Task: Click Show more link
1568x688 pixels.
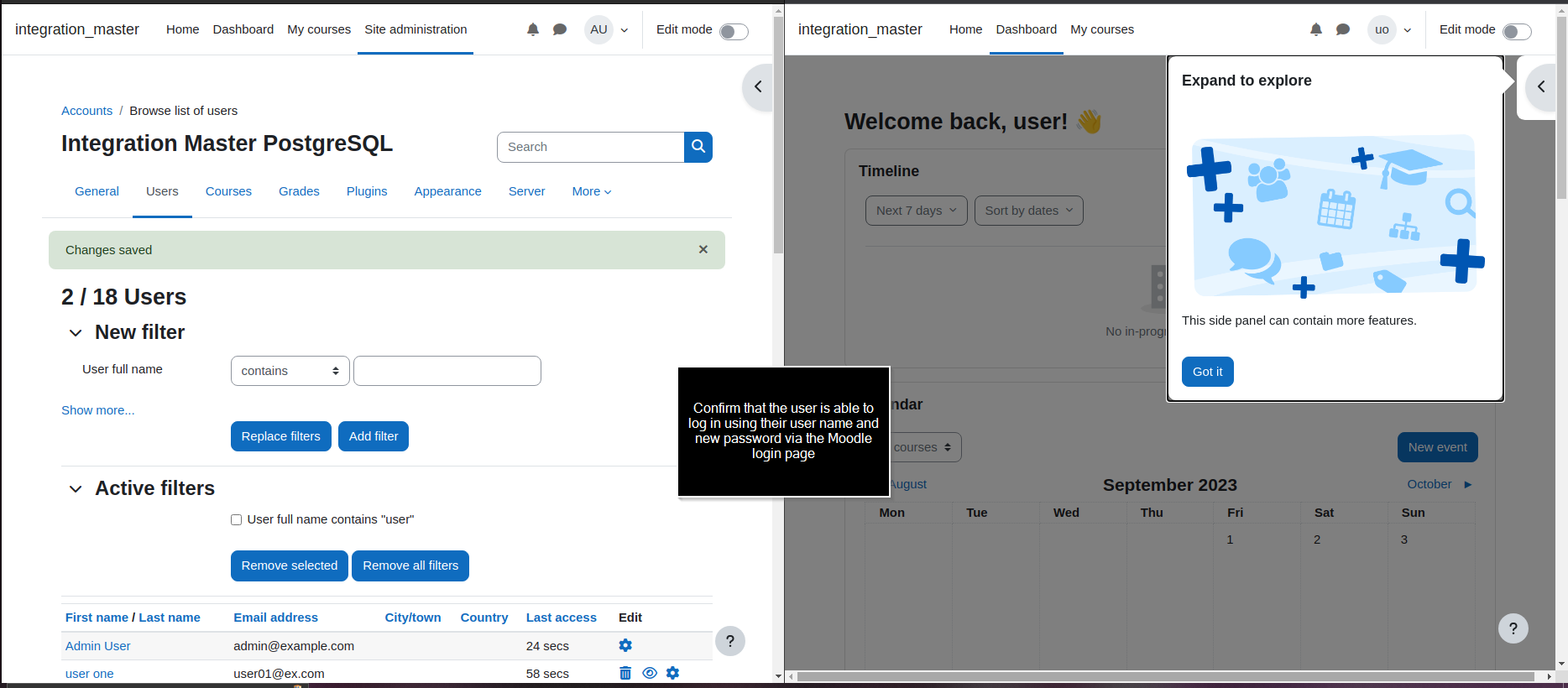Action: point(98,410)
